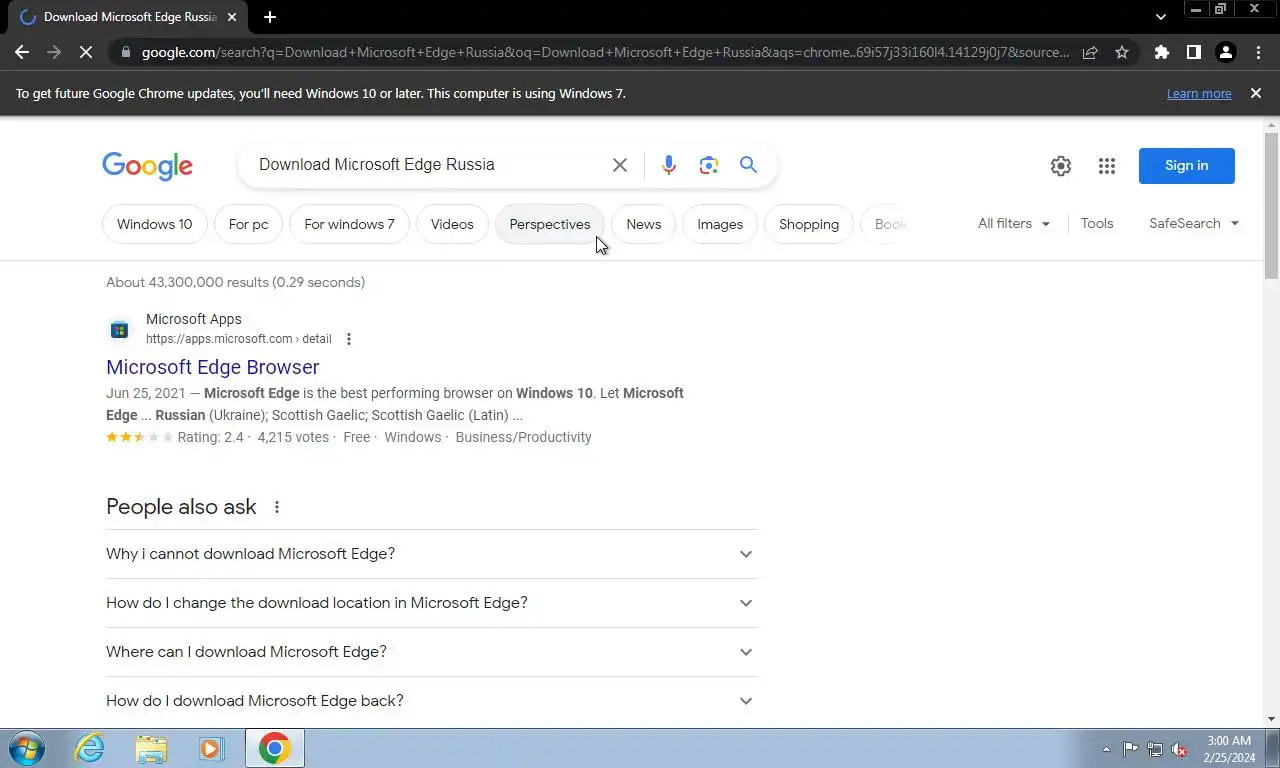Open a new tab with the plus button
Screen dimensions: 1280x768
point(270,17)
